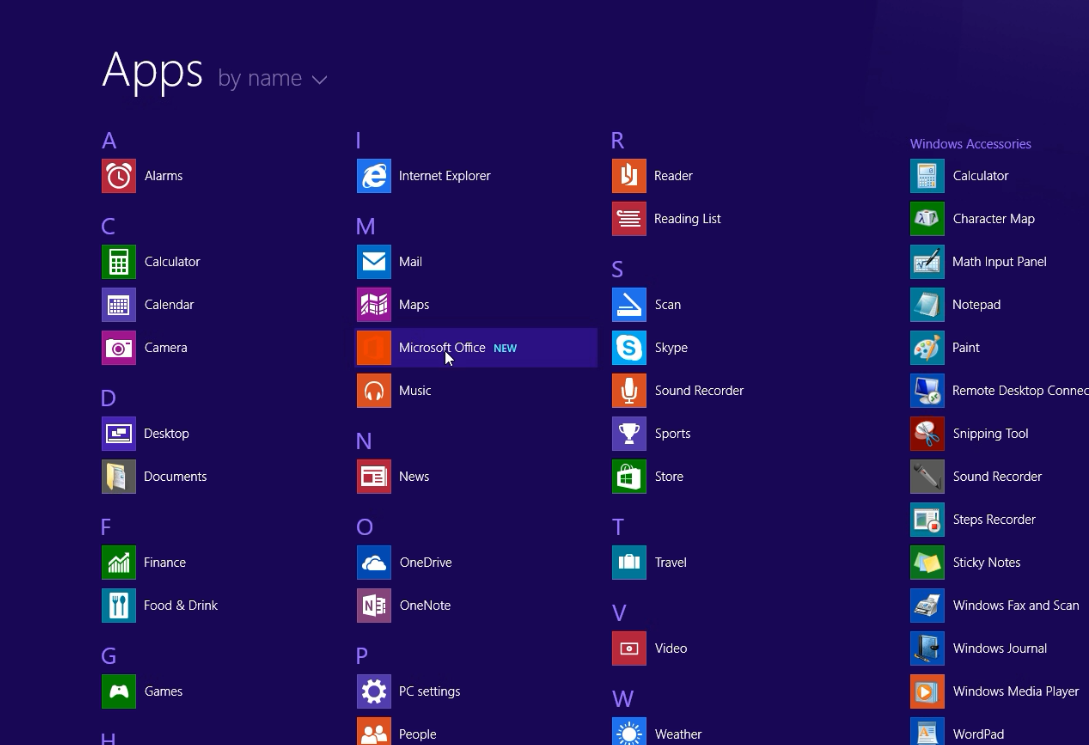The width and height of the screenshot is (1089, 745).
Task: Launch the Store app icon
Action: click(629, 477)
